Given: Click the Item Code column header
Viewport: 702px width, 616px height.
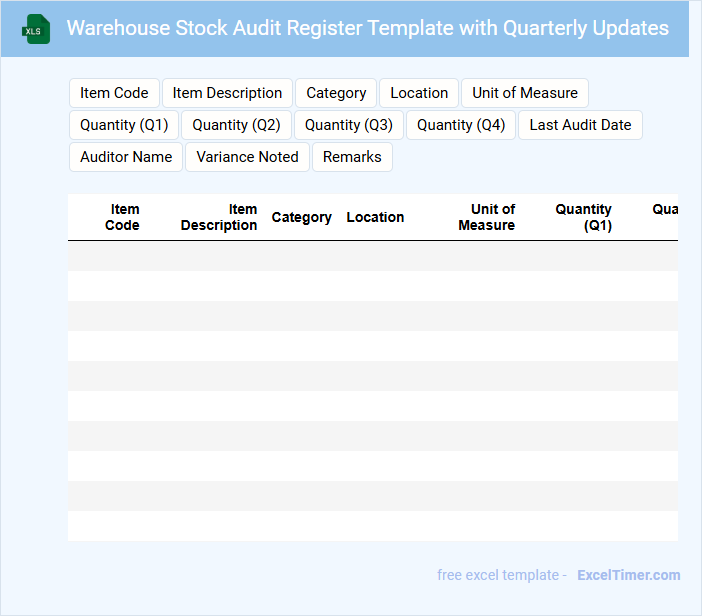Looking at the screenshot, I should coord(122,217).
